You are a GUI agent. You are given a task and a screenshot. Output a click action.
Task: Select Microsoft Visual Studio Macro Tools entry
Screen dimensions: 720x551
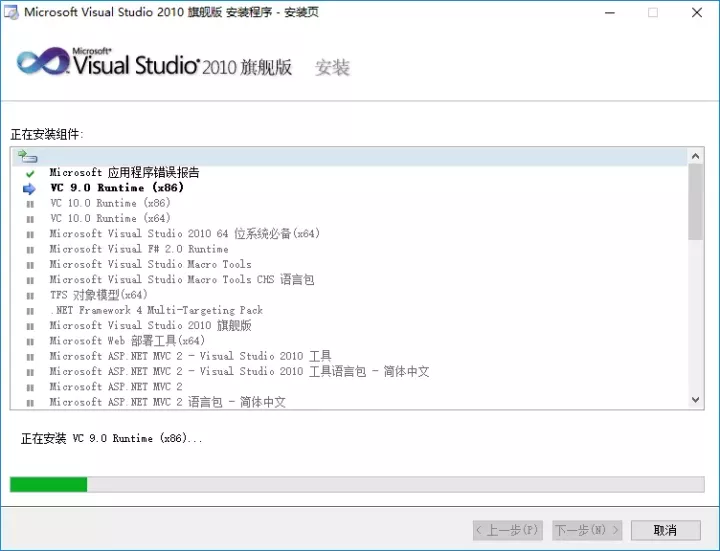pos(151,264)
